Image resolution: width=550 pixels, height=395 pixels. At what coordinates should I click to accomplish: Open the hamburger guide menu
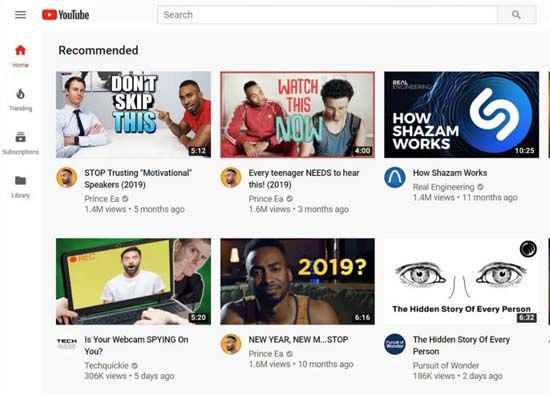tap(20, 15)
